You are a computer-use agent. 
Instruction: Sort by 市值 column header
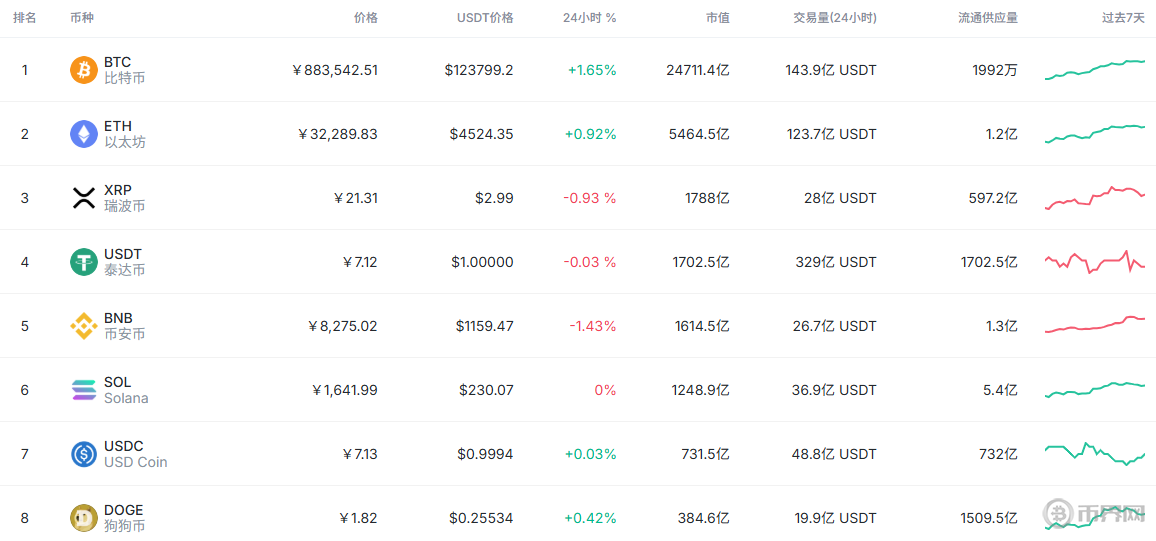(717, 18)
